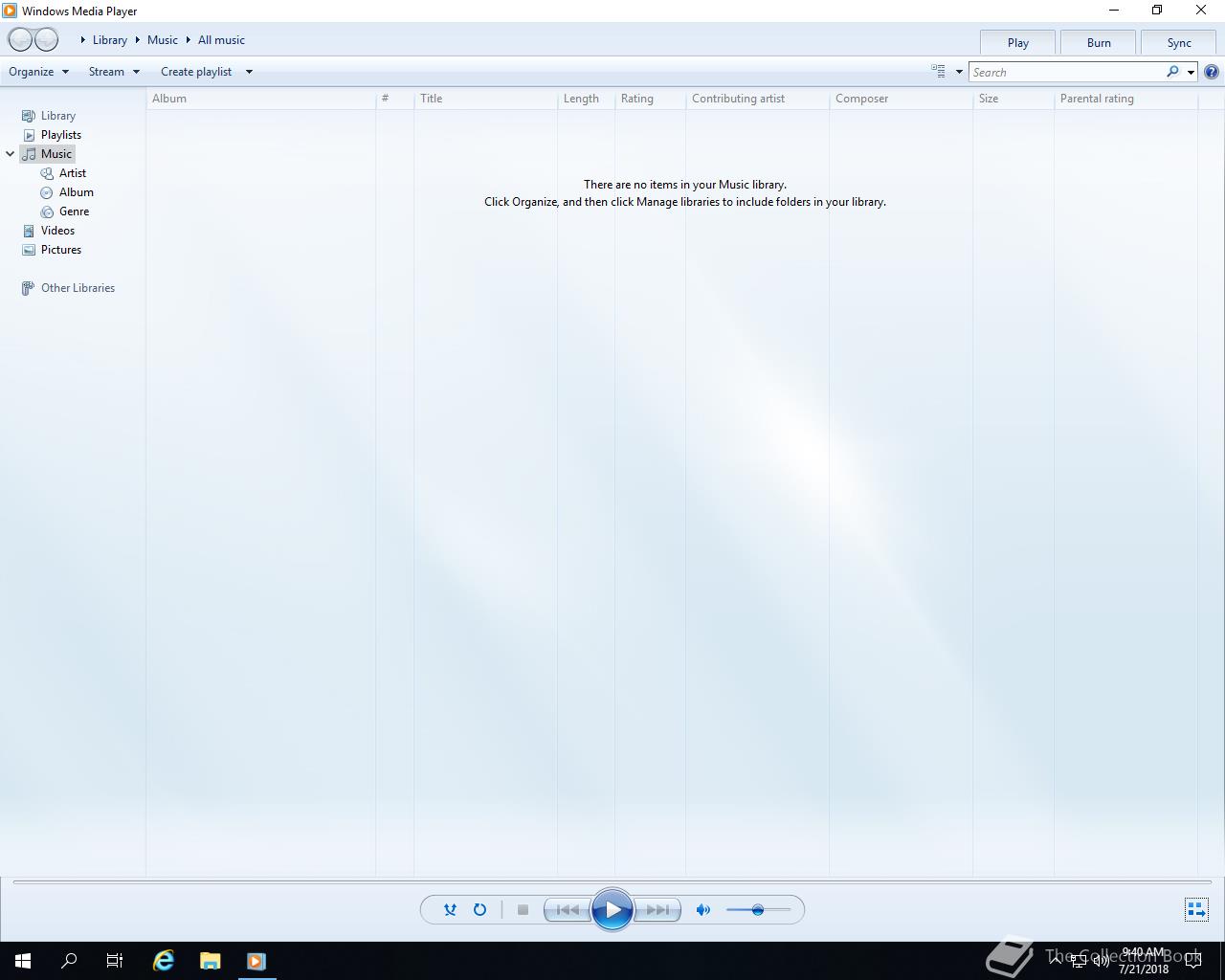Open breadcrumb arrow before Library
The image size is (1225, 980).
click(83, 40)
